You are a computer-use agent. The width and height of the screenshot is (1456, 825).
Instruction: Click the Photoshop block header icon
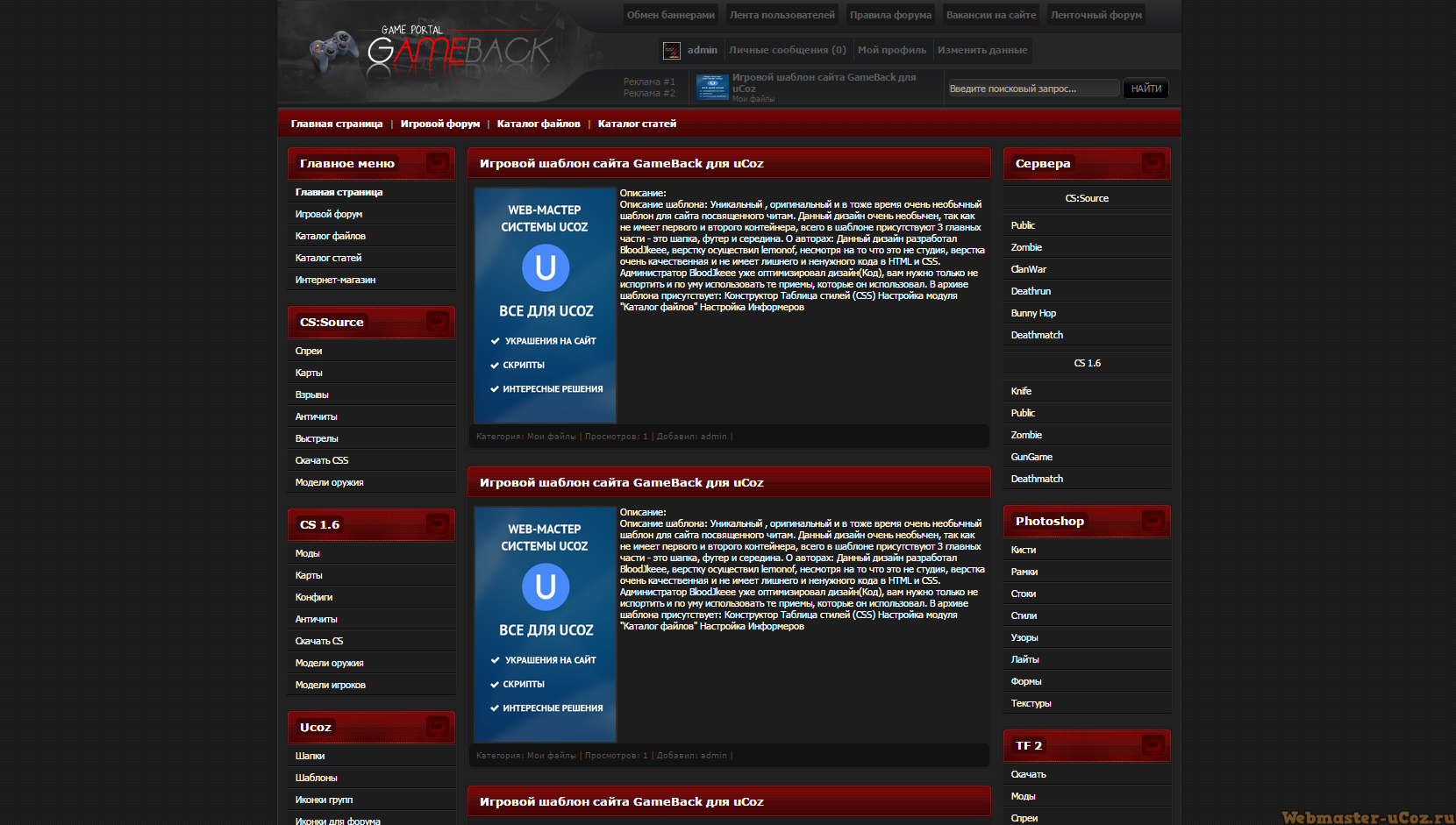pyautogui.click(x=1153, y=521)
